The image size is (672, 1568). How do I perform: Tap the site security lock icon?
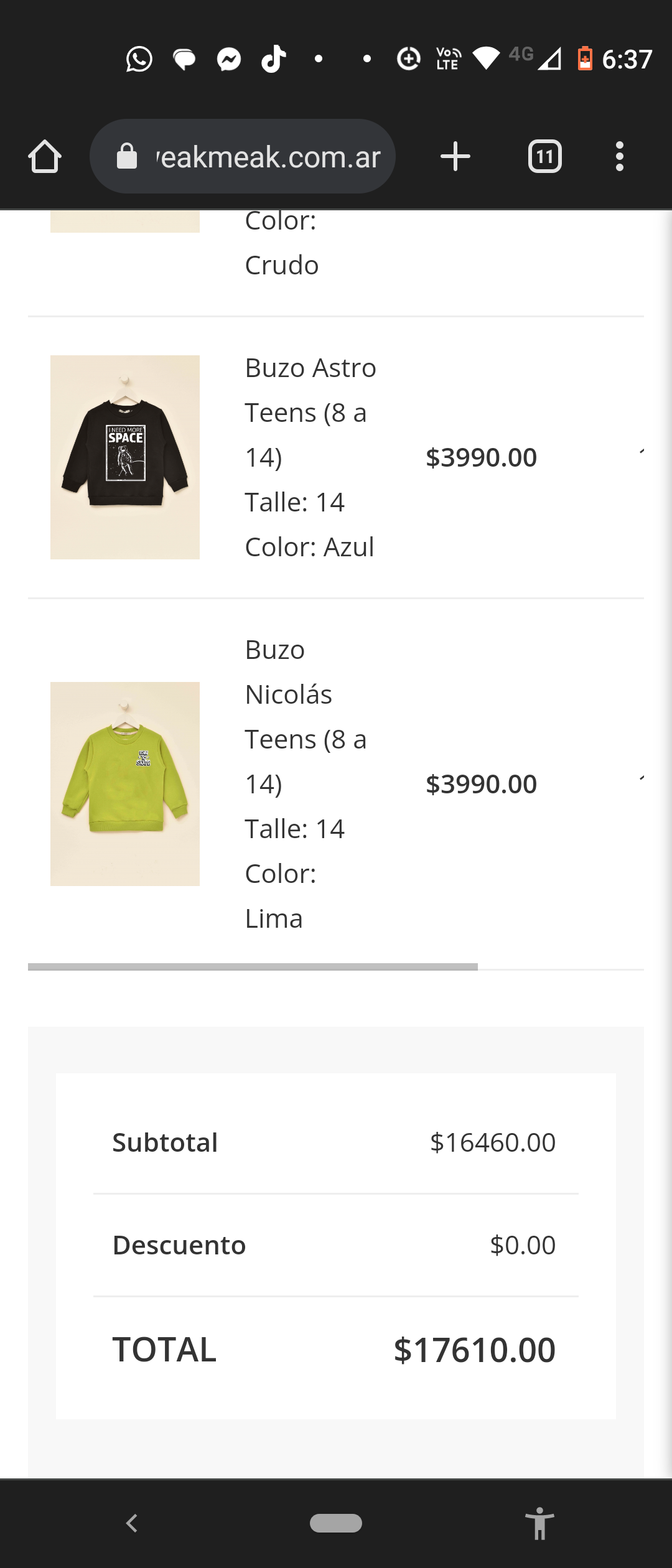[x=127, y=156]
